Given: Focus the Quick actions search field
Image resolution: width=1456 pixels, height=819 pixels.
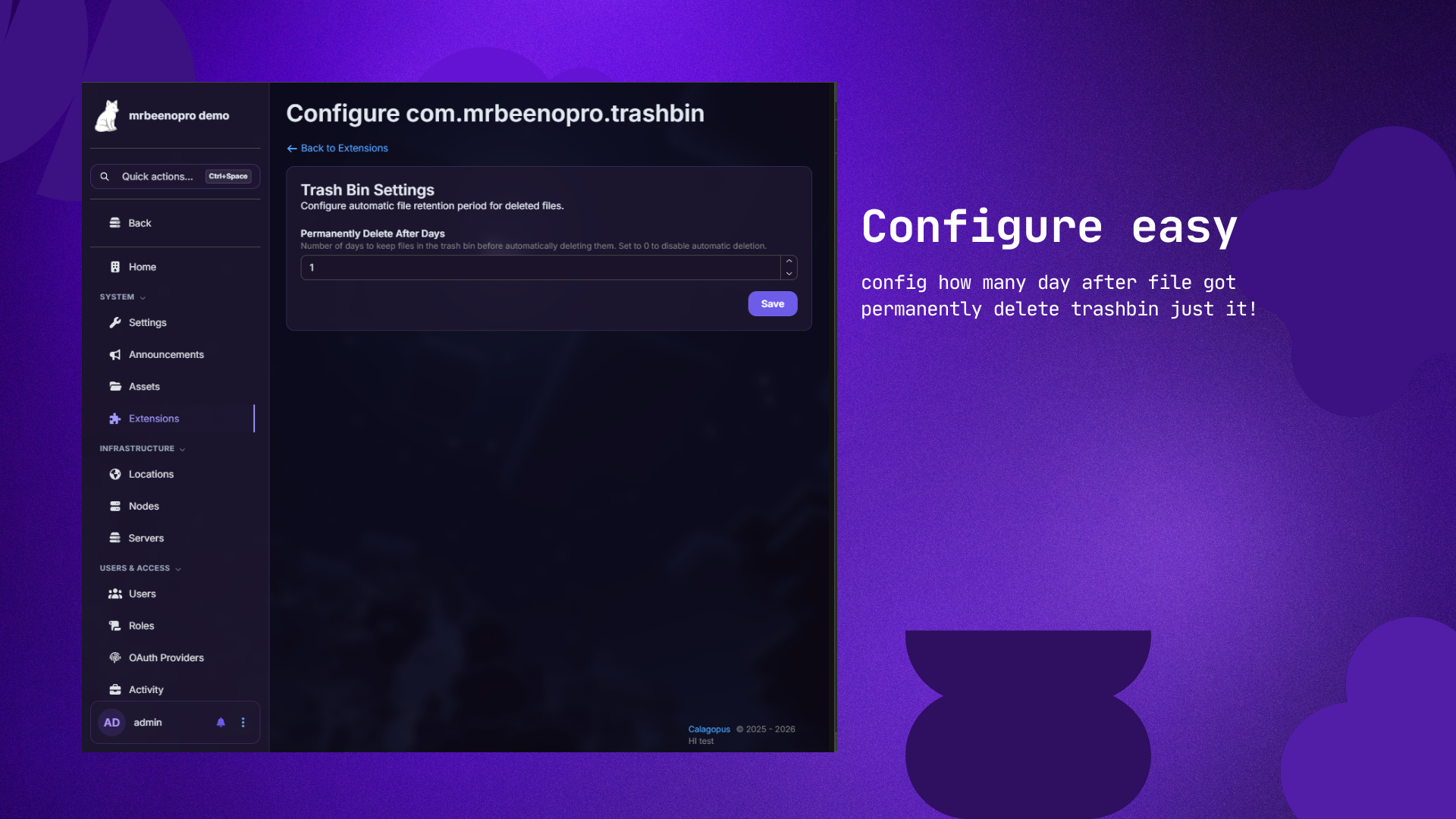Looking at the screenshot, I should 175,177.
